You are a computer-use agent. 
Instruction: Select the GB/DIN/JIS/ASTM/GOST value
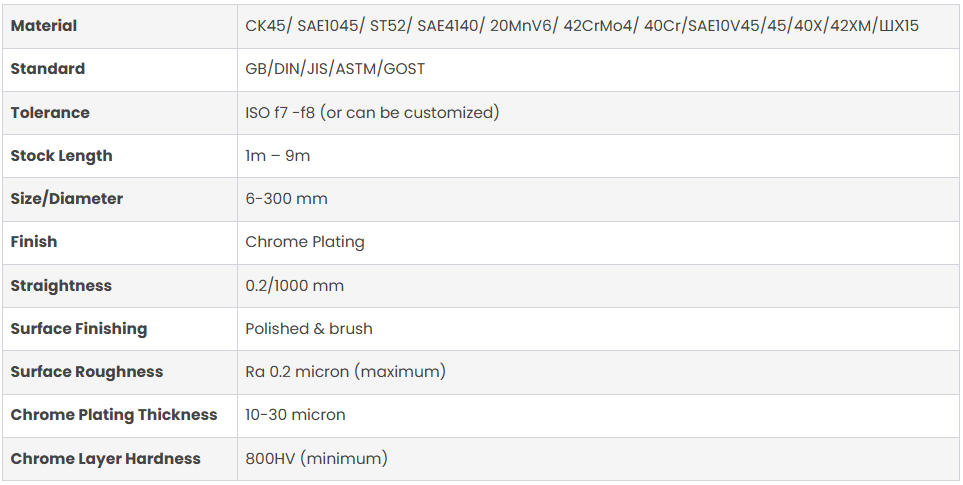[x=335, y=69]
